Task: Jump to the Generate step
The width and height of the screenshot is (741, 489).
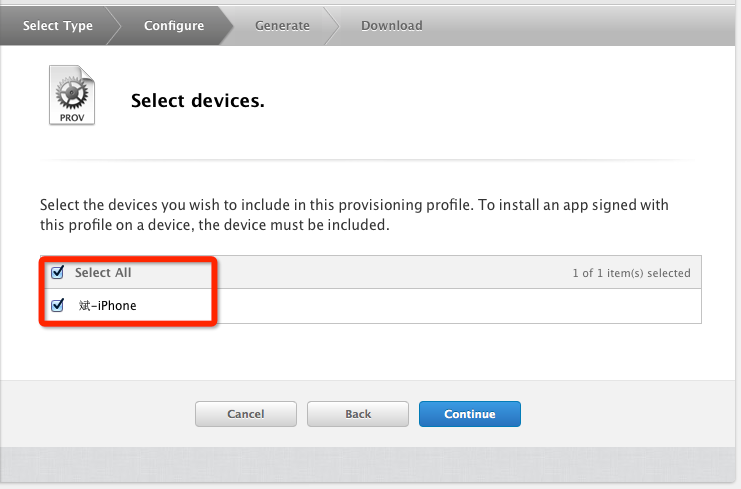Action: [x=282, y=25]
